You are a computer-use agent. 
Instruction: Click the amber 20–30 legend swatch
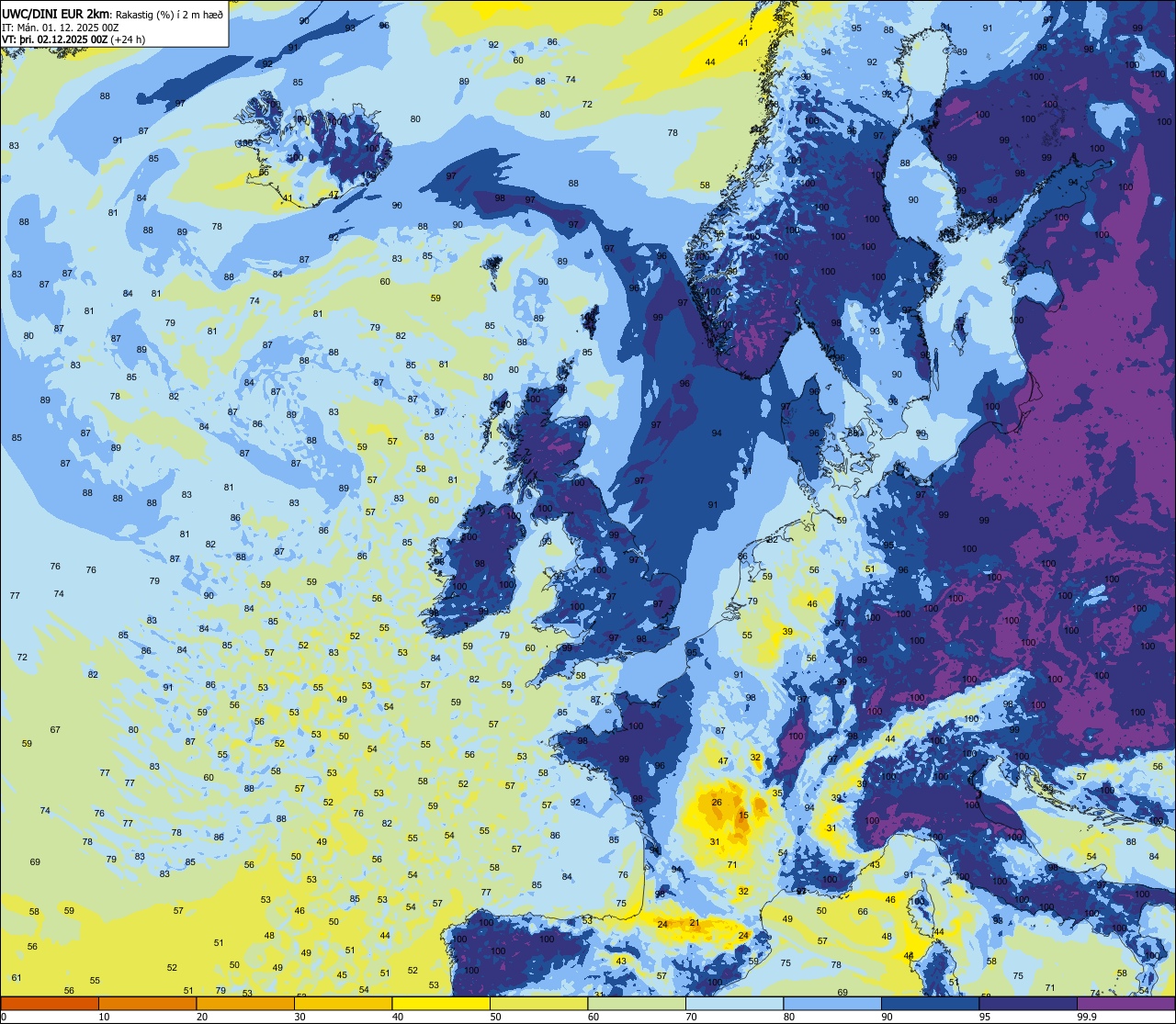pos(245,1003)
